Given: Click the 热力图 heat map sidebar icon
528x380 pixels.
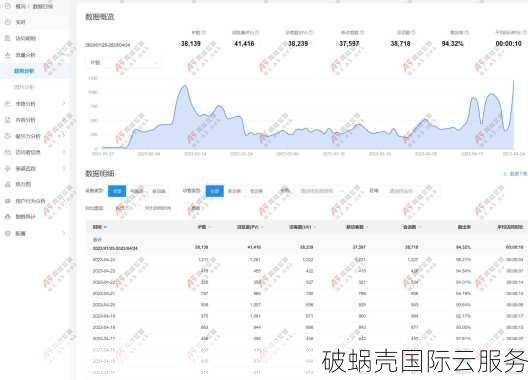Looking at the screenshot, I should [8, 184].
